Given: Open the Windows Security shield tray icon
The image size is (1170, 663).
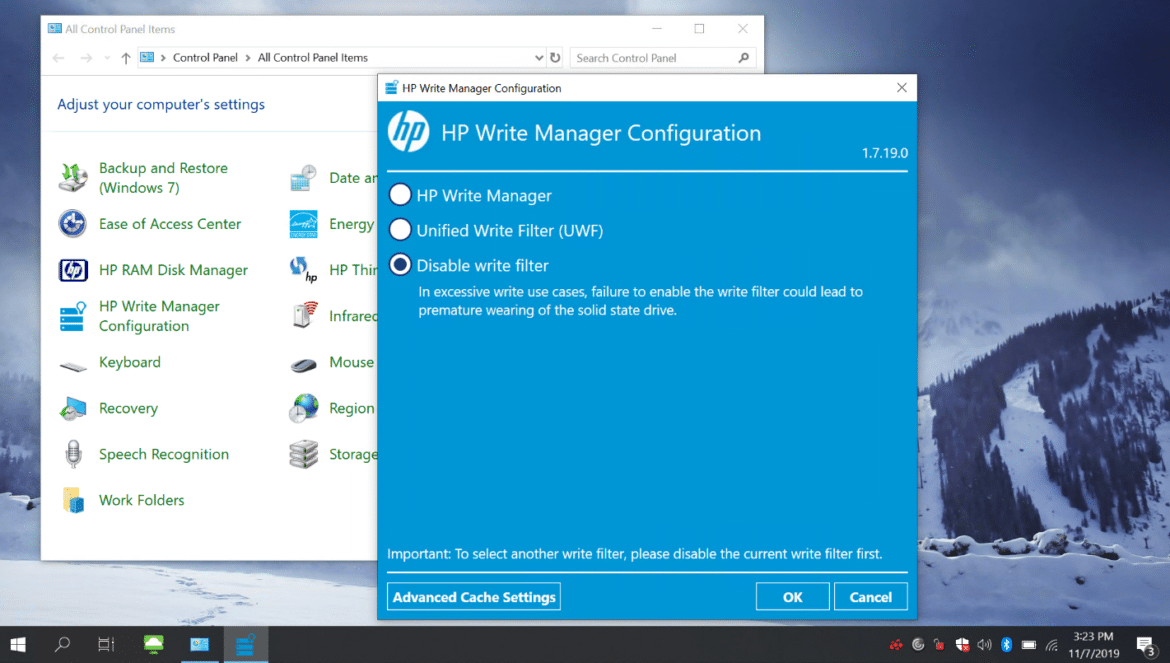Looking at the screenshot, I should 963,645.
